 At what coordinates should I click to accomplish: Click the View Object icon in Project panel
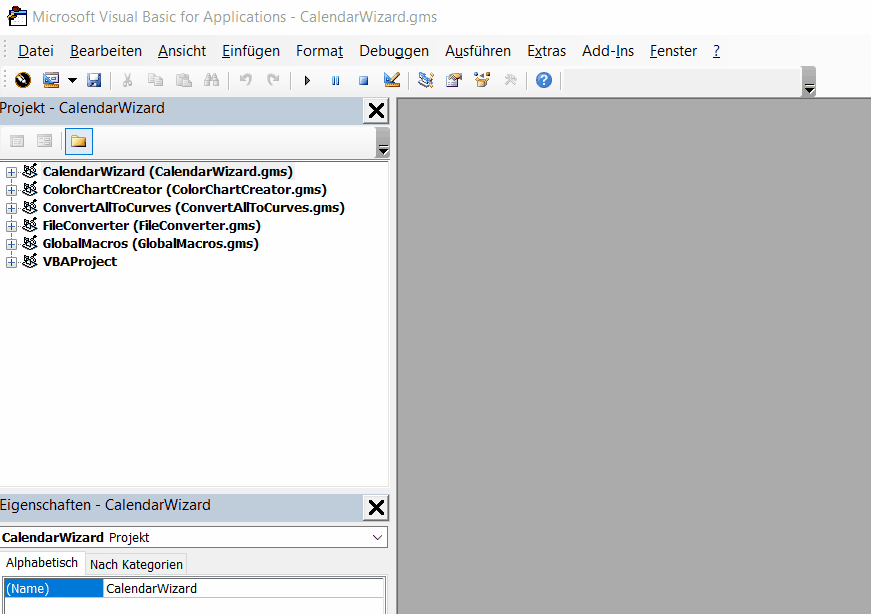(44, 141)
